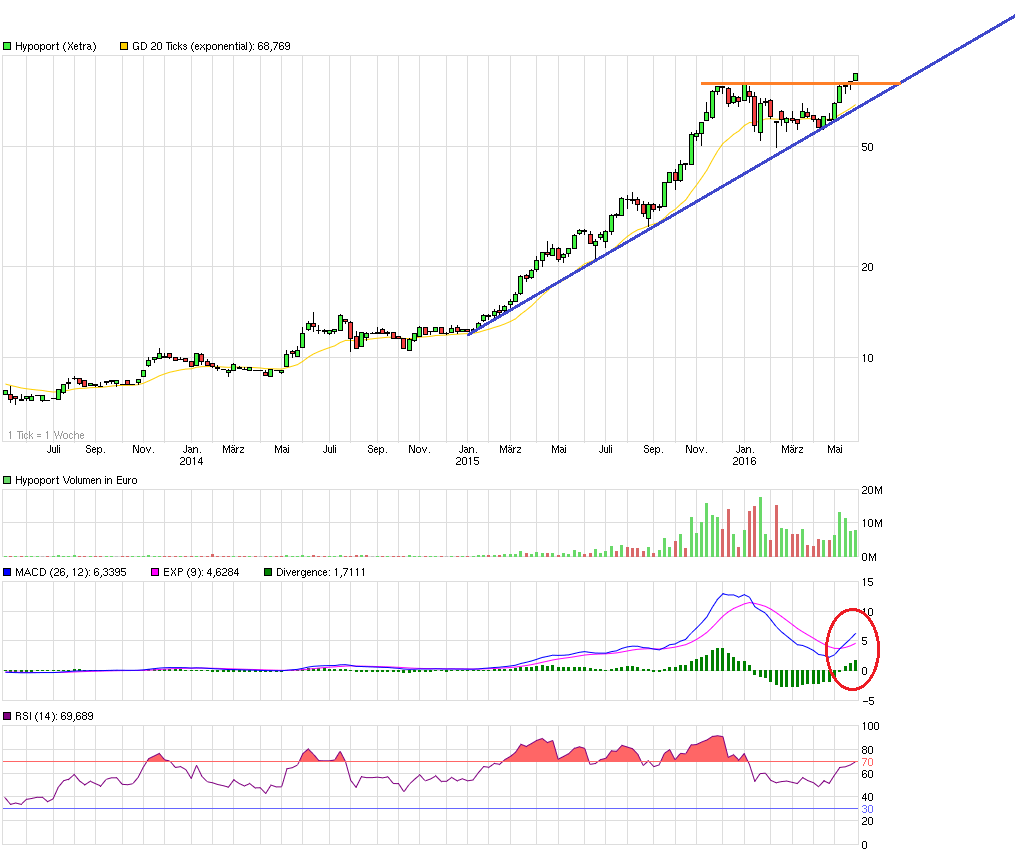Click the green Hypoport Volumen legend swatch
Image resolution: width=1015 pixels, height=854 pixels.
[x=7, y=480]
